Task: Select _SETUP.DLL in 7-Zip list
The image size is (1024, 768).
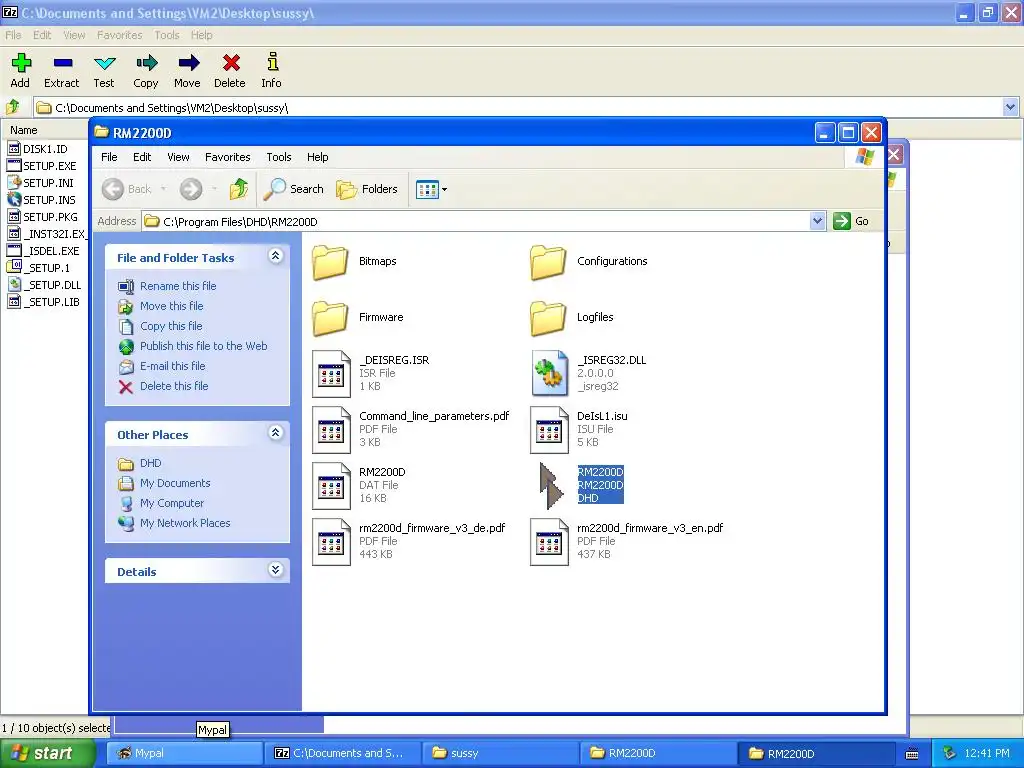Action: [x=44, y=285]
